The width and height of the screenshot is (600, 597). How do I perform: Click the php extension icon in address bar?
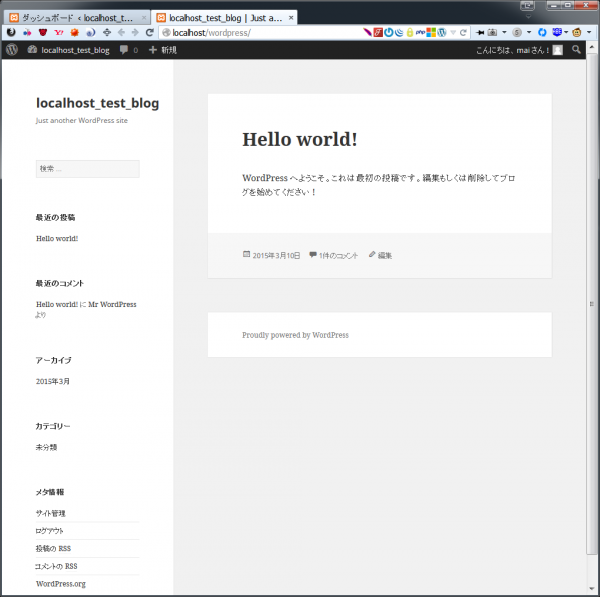[x=421, y=33]
